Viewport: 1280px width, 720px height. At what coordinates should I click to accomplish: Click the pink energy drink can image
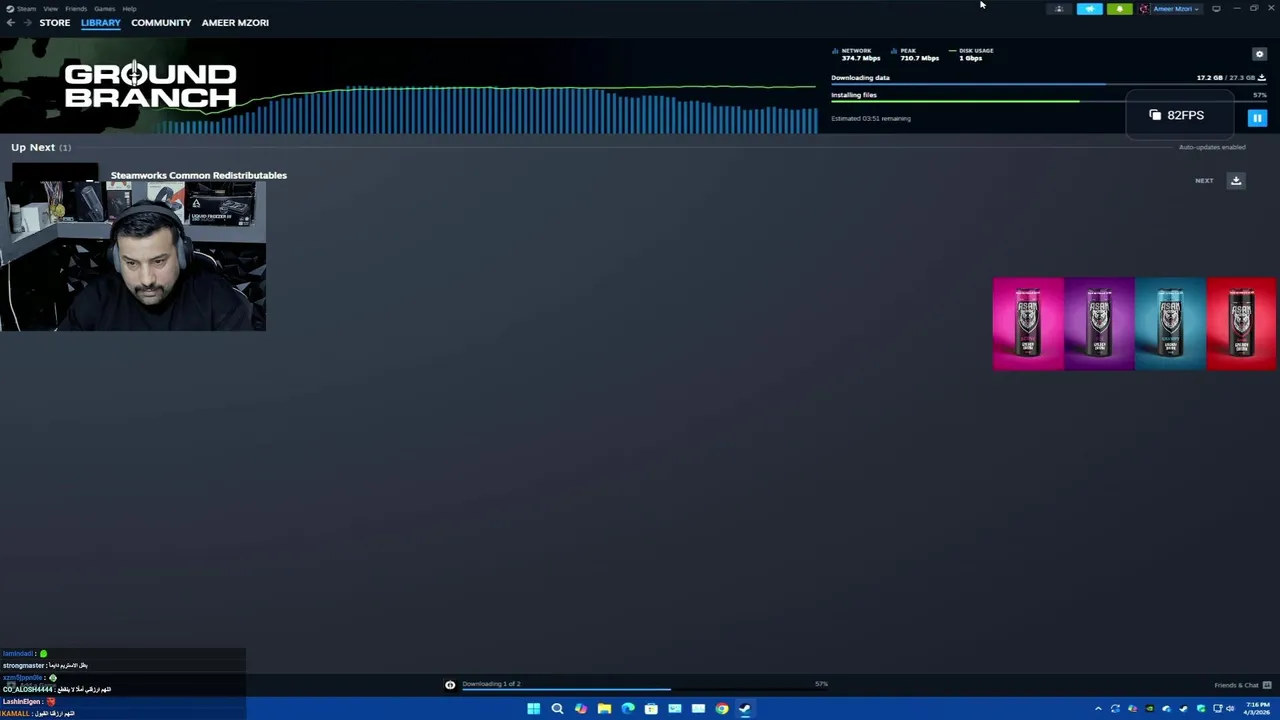(1028, 324)
